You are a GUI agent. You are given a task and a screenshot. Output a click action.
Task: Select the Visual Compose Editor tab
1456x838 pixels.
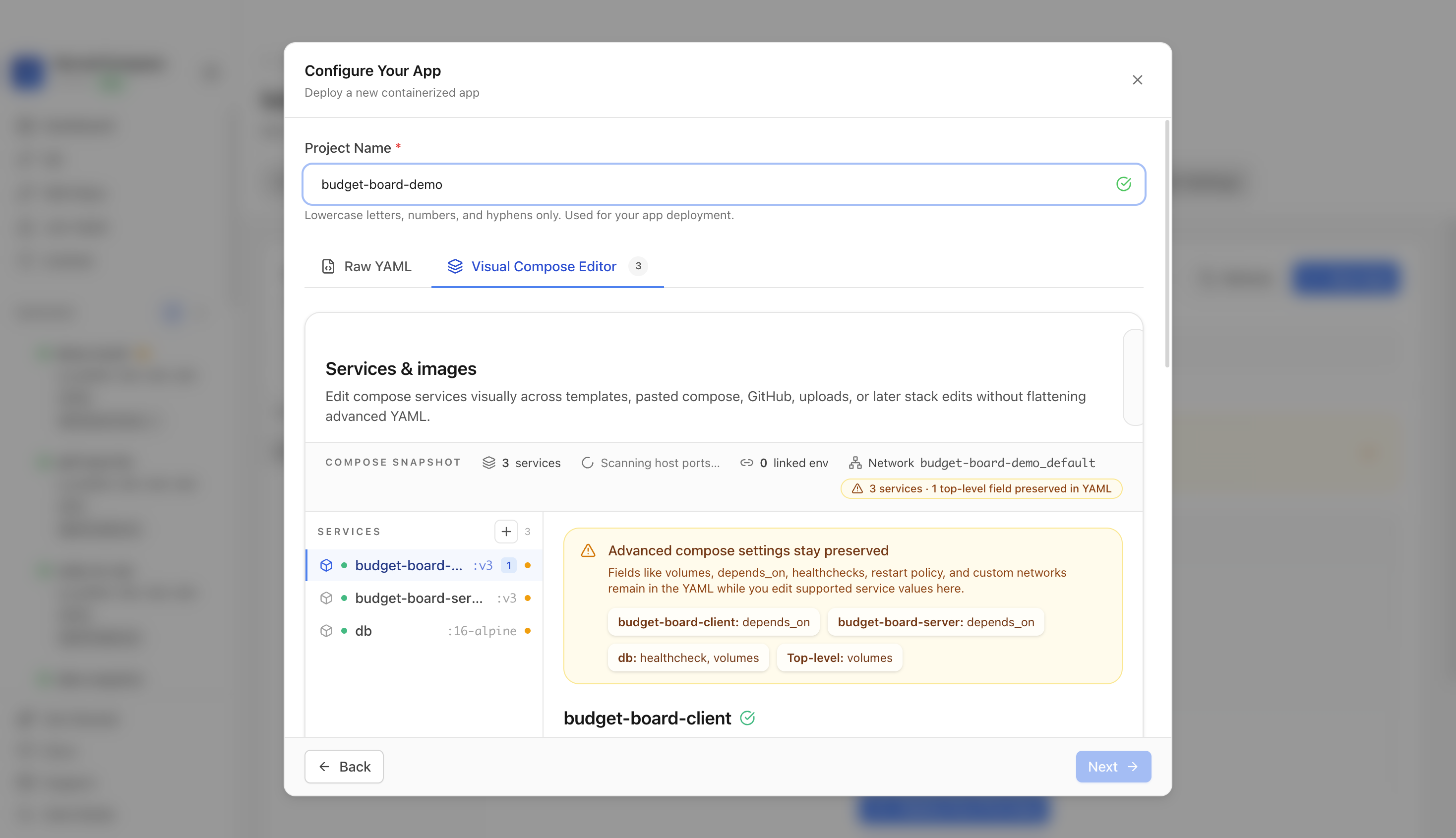coord(547,266)
